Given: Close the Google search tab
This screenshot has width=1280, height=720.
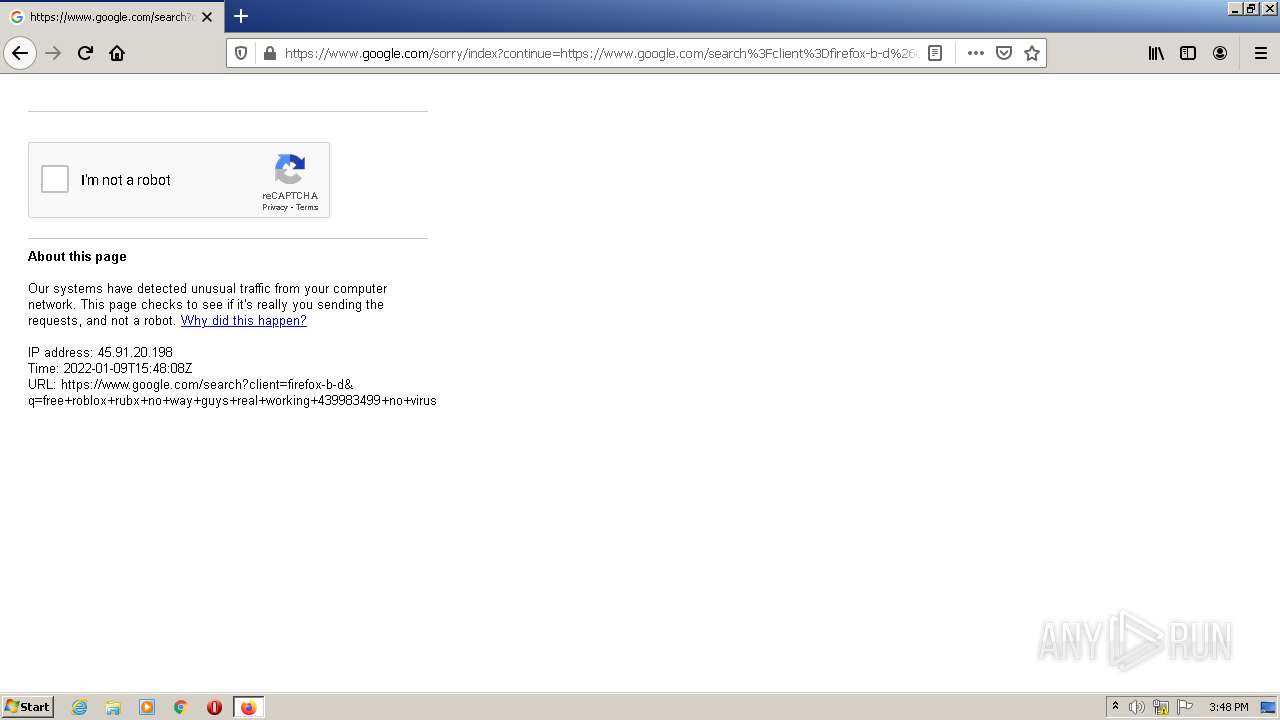Looking at the screenshot, I should point(207,17).
